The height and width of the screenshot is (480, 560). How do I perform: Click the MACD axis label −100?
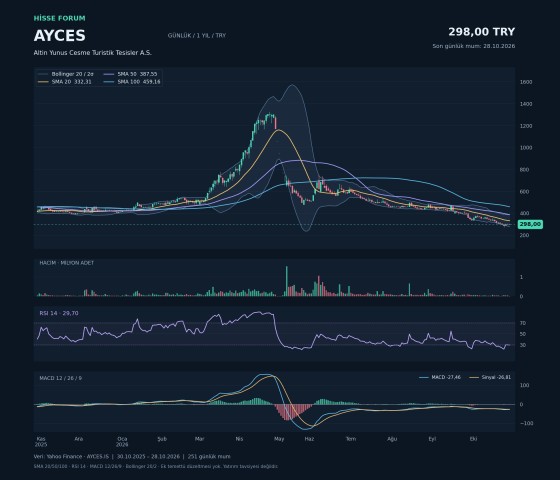point(527,424)
